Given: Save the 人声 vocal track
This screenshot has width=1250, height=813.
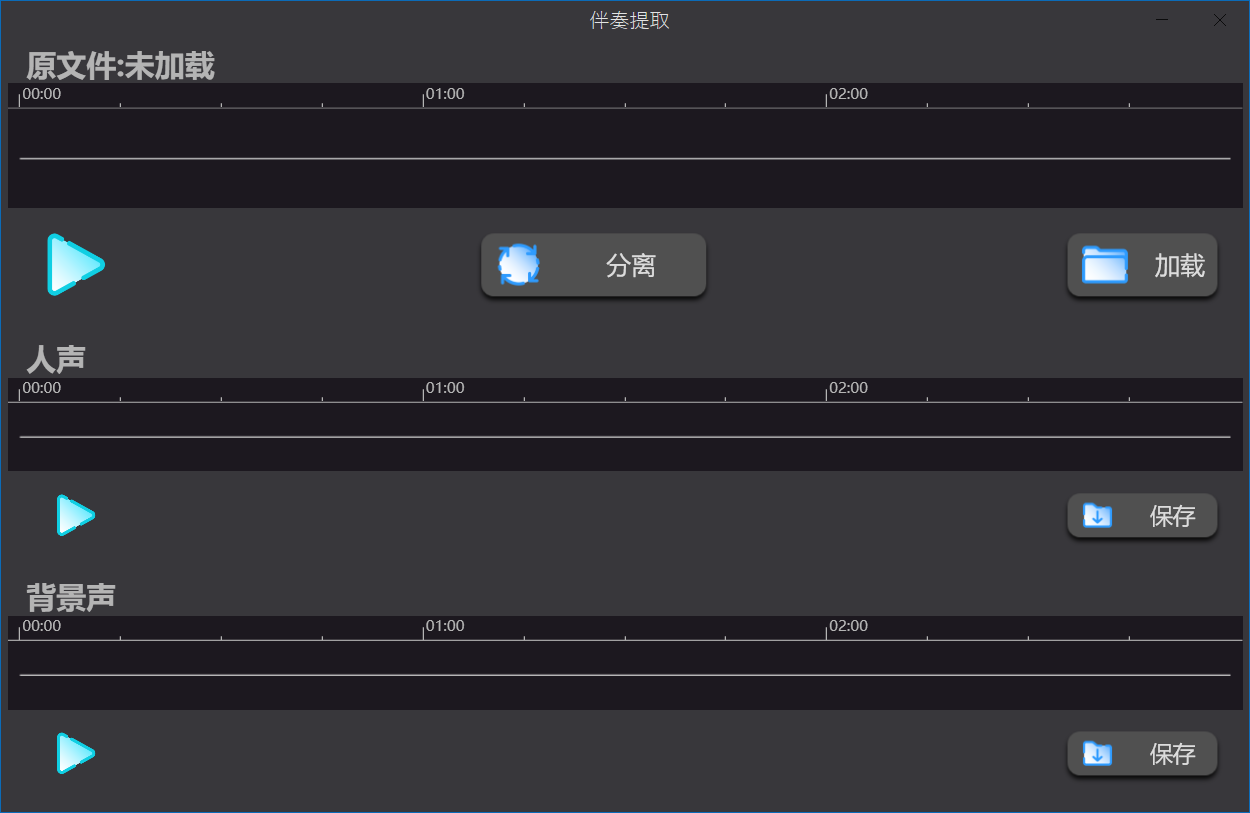Looking at the screenshot, I should (x=1142, y=516).
